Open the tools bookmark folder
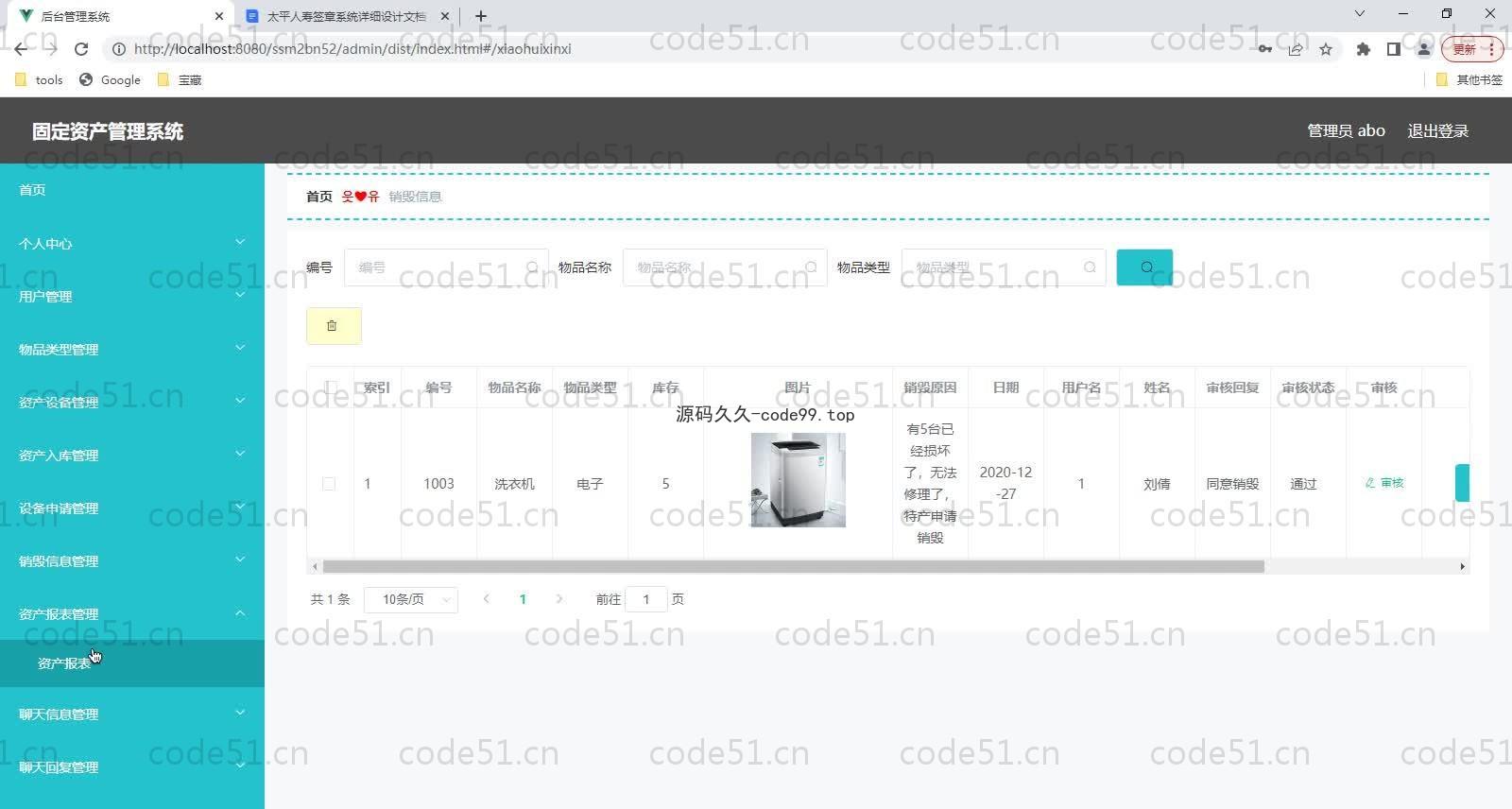Viewport: 1512px width, 809px height. pyautogui.click(x=39, y=80)
